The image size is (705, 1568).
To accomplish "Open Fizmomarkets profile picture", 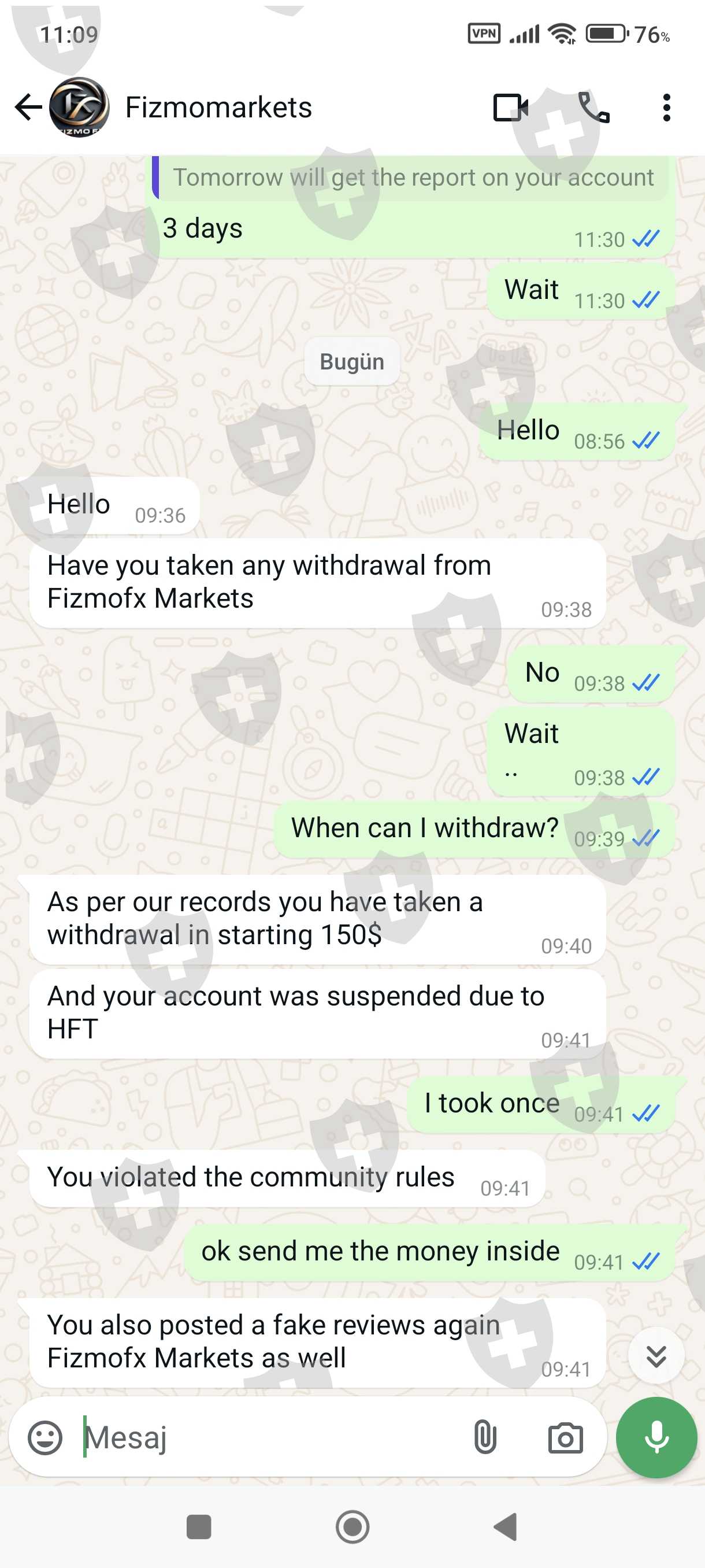I will (x=79, y=107).
